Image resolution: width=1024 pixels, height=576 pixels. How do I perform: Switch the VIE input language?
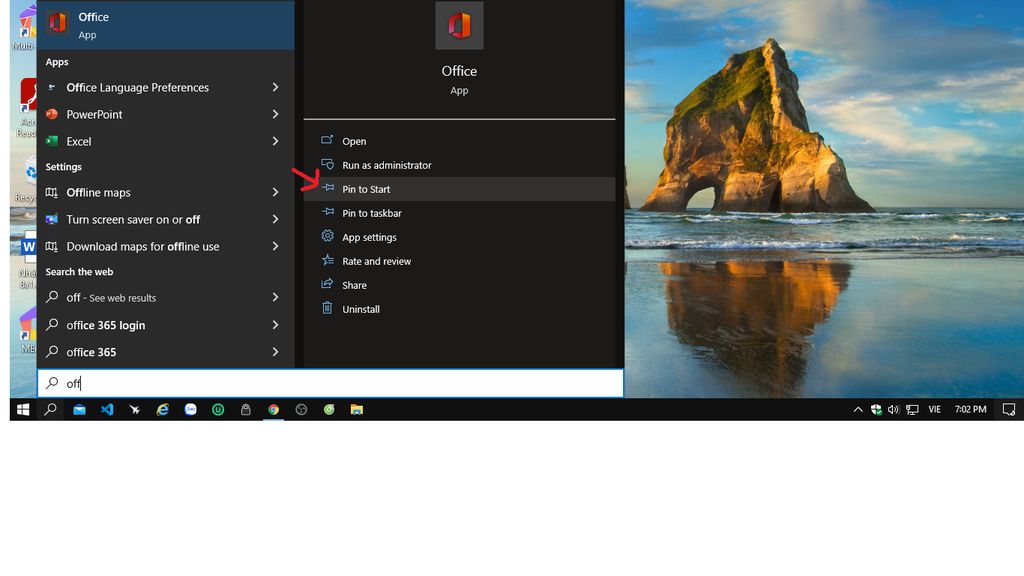[935, 409]
